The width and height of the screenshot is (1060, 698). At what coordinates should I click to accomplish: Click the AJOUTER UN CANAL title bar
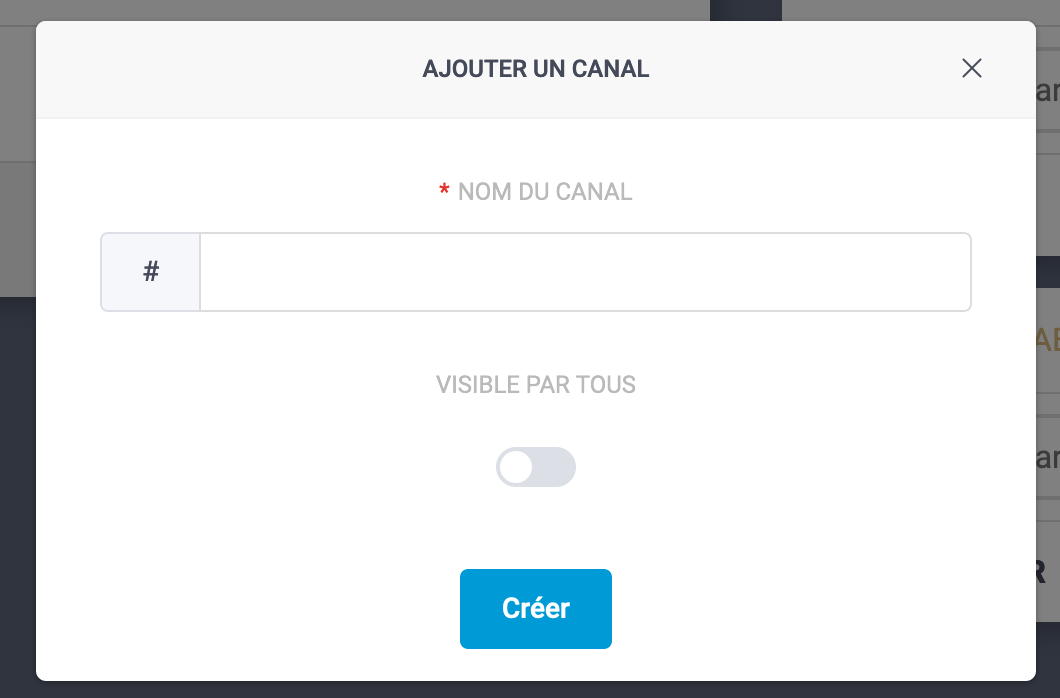(x=536, y=68)
